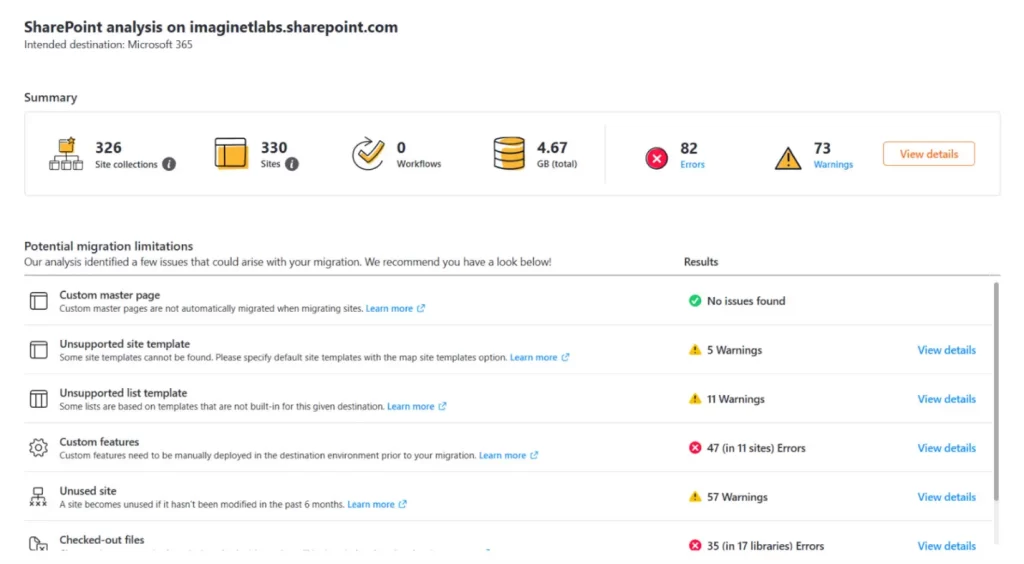Open the summary View details button
1024x564 pixels.
pyautogui.click(x=929, y=154)
